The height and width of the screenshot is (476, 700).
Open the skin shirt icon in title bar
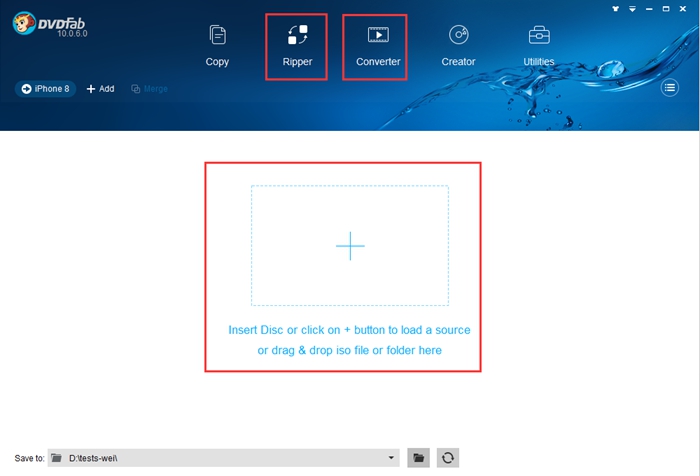[616, 8]
